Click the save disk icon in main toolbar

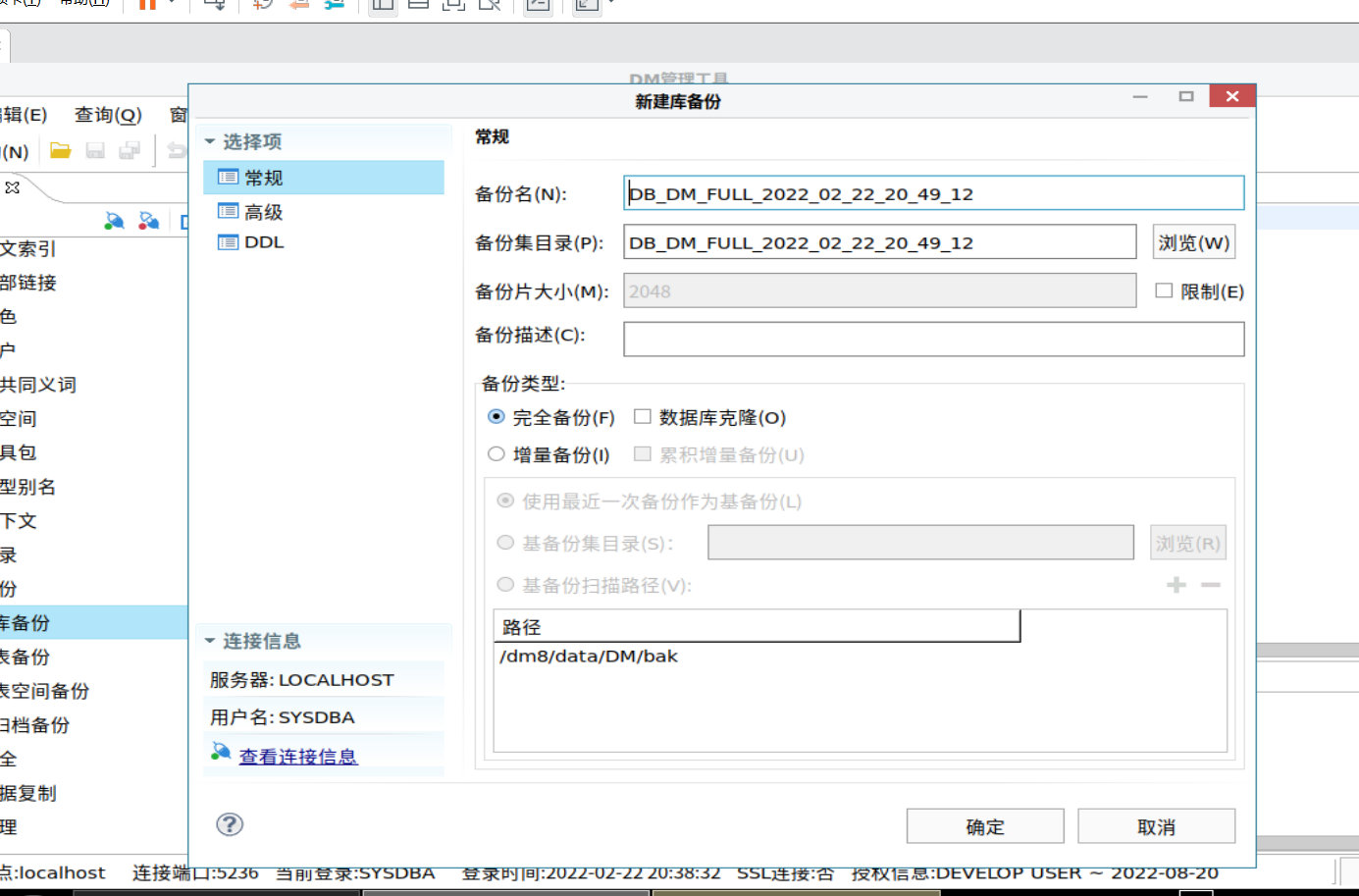[x=95, y=150]
